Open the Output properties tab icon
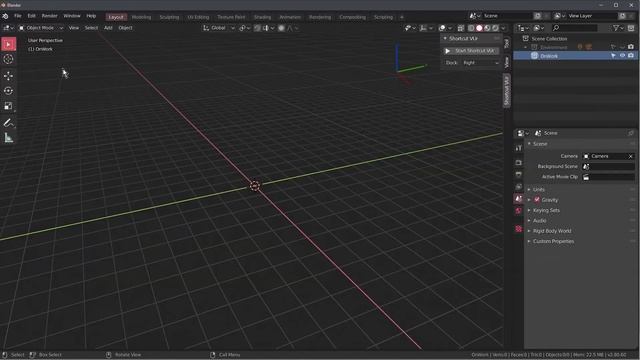 coord(518,174)
